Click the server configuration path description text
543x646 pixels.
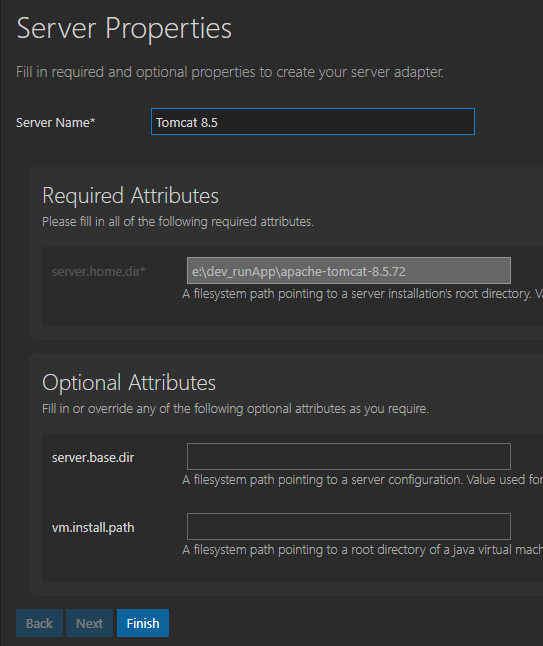pos(363,480)
